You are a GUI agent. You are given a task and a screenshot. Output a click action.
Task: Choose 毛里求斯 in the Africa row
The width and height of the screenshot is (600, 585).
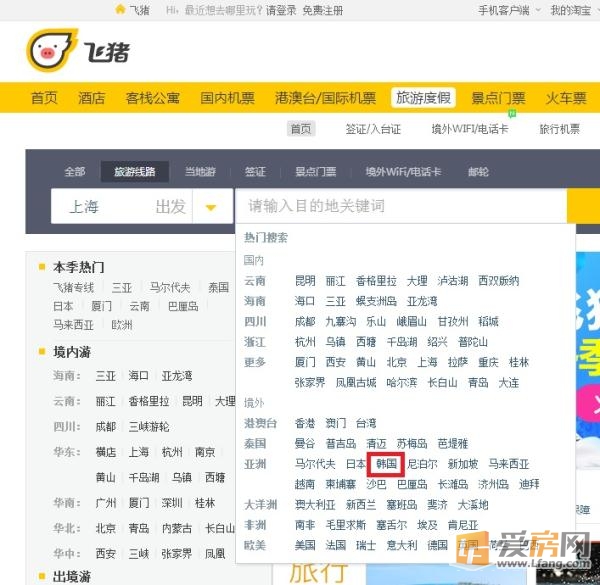click(x=346, y=525)
